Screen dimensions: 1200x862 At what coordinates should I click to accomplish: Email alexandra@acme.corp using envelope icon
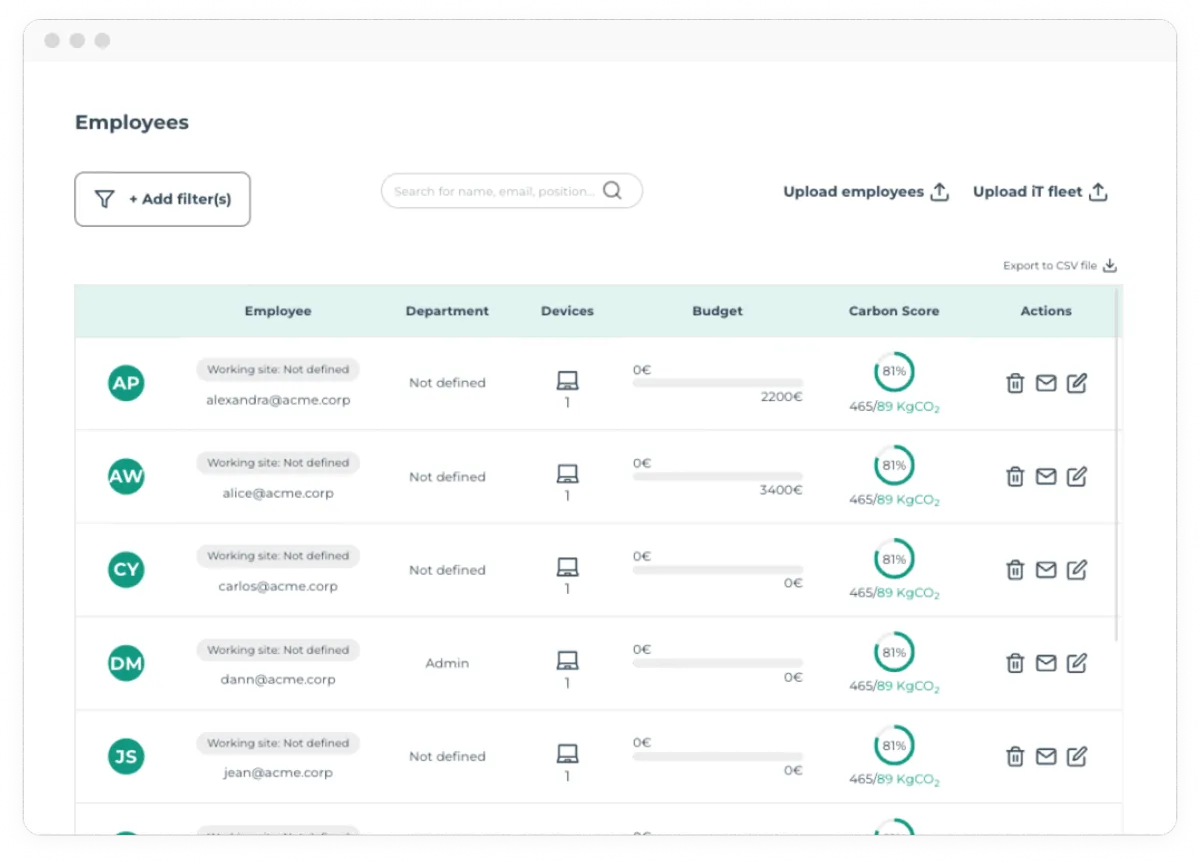coord(1046,383)
